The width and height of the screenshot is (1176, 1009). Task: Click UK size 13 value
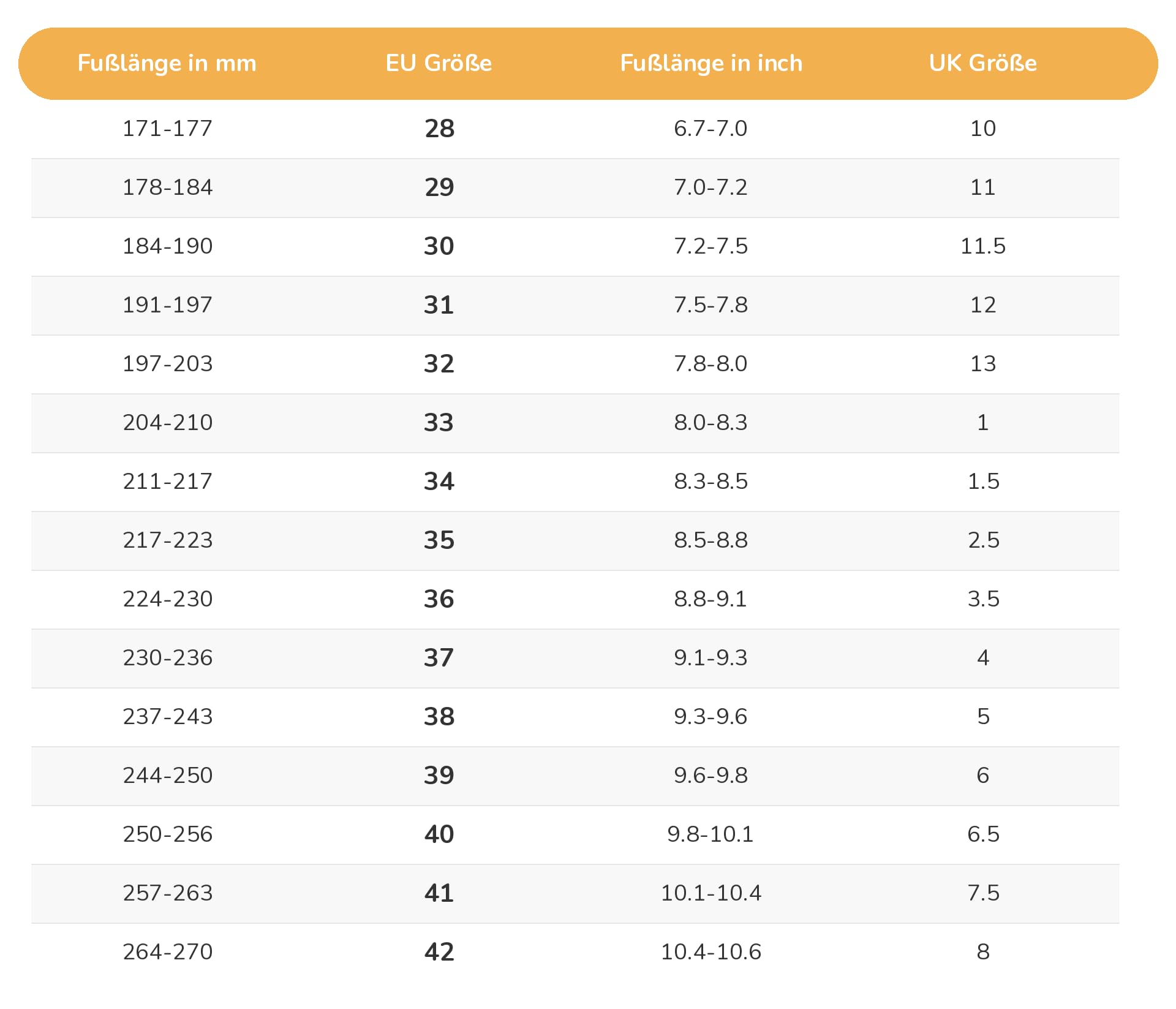coord(983,364)
